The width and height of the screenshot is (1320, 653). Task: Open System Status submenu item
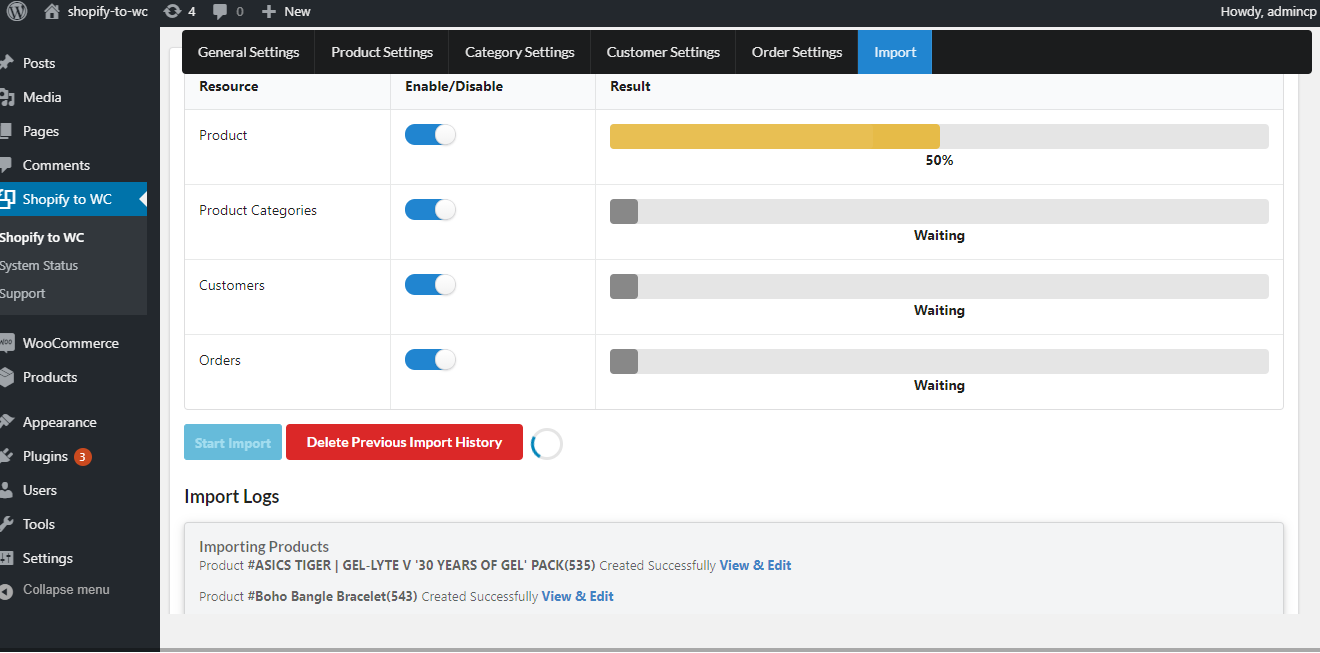pos(39,266)
